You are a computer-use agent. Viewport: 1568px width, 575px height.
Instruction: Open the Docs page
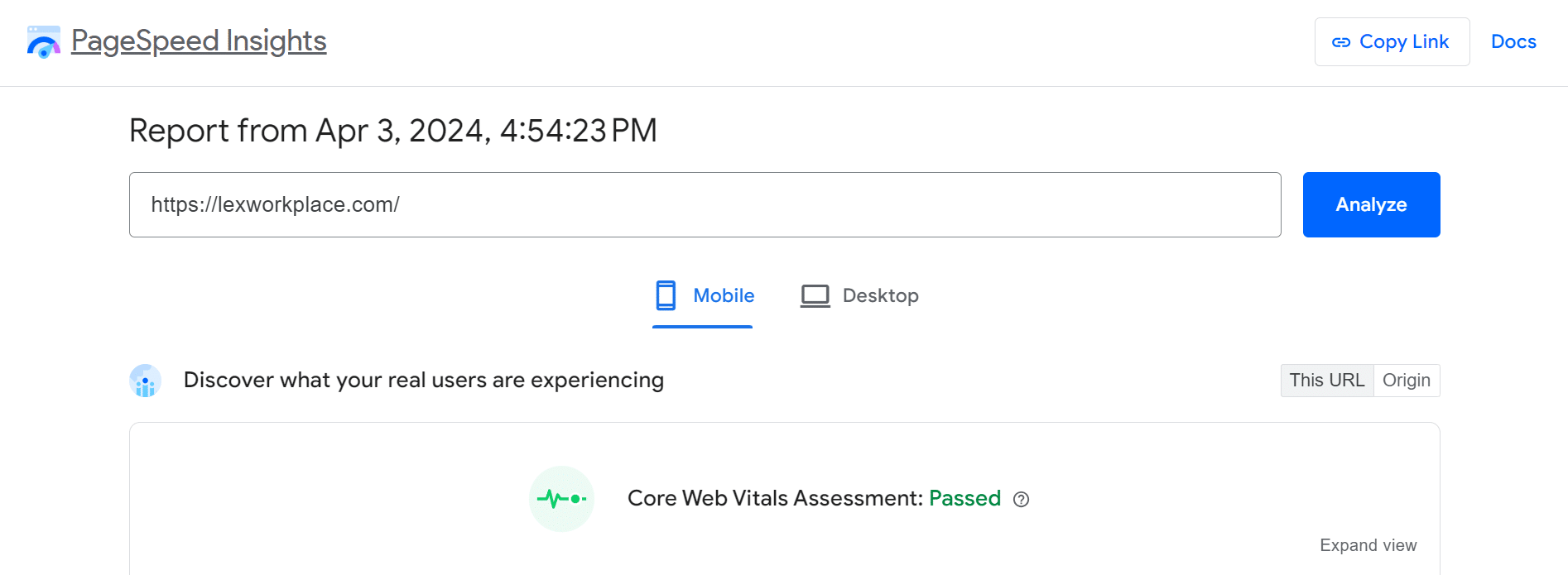[1513, 41]
